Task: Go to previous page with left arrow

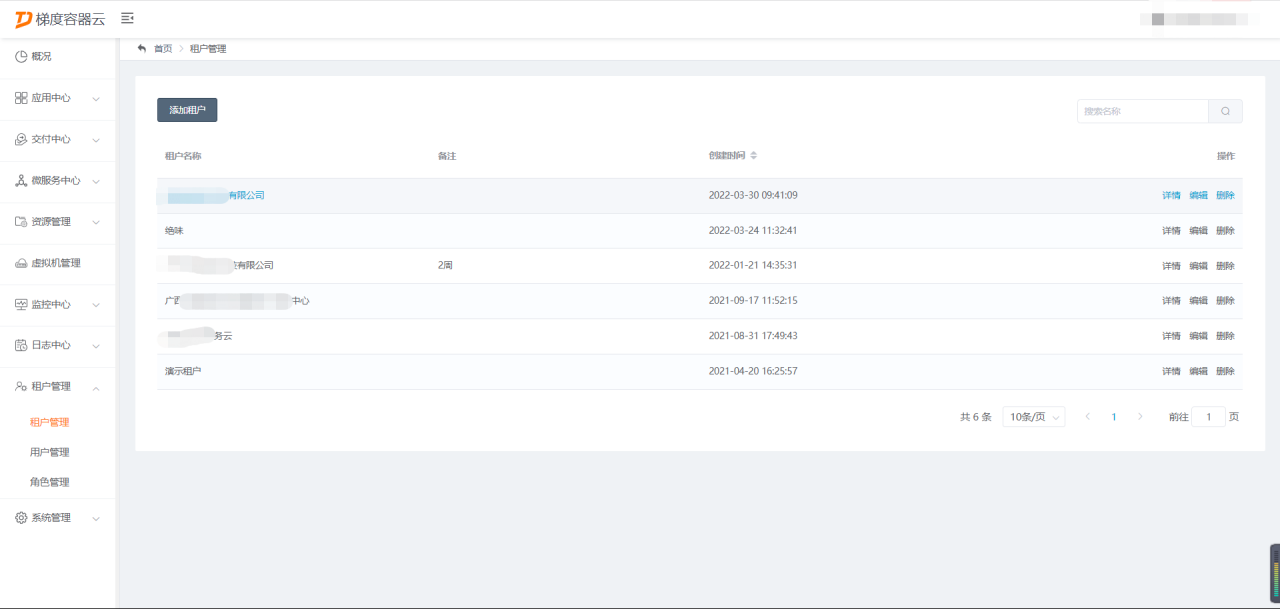Action: [1088, 417]
